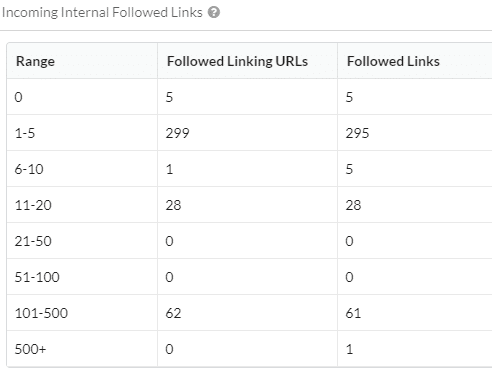Click the Followed Links column header

[x=393, y=61]
